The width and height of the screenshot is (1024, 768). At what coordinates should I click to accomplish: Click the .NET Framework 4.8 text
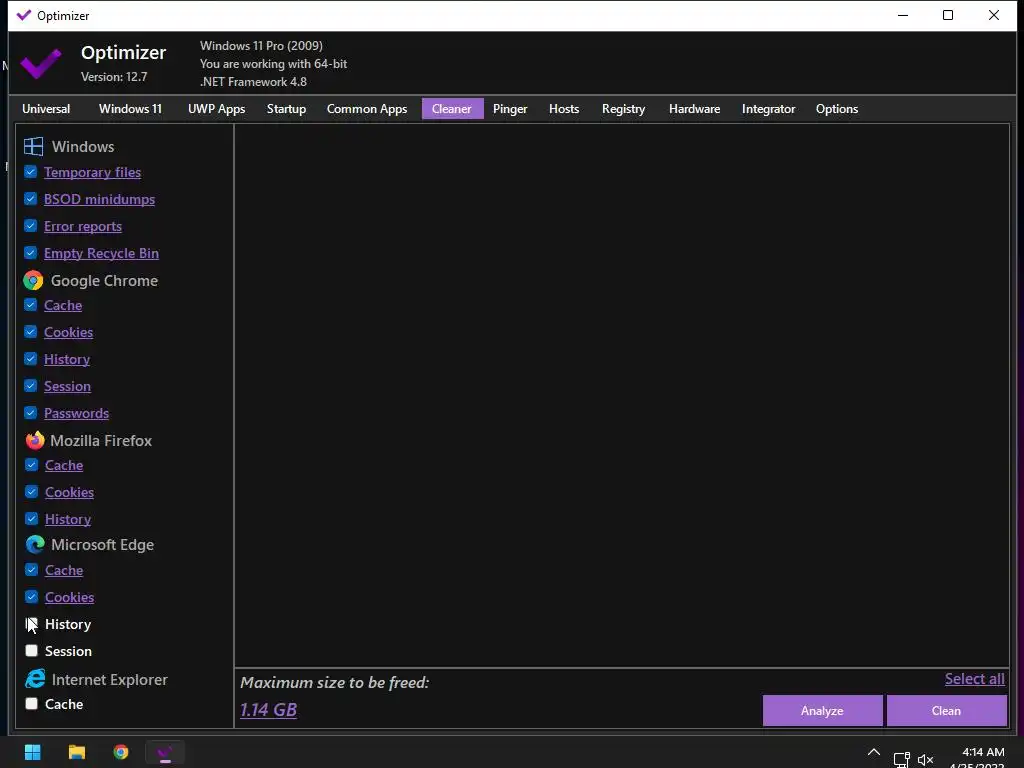click(253, 82)
